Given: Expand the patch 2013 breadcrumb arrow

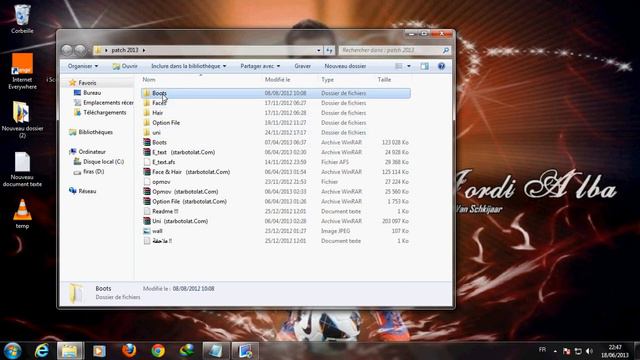Looking at the screenshot, I should (x=144, y=50).
